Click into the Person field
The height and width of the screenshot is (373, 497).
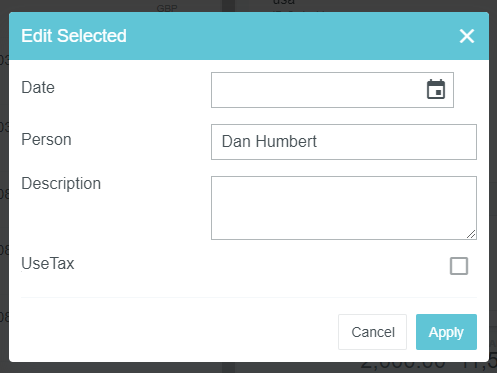tap(344, 142)
